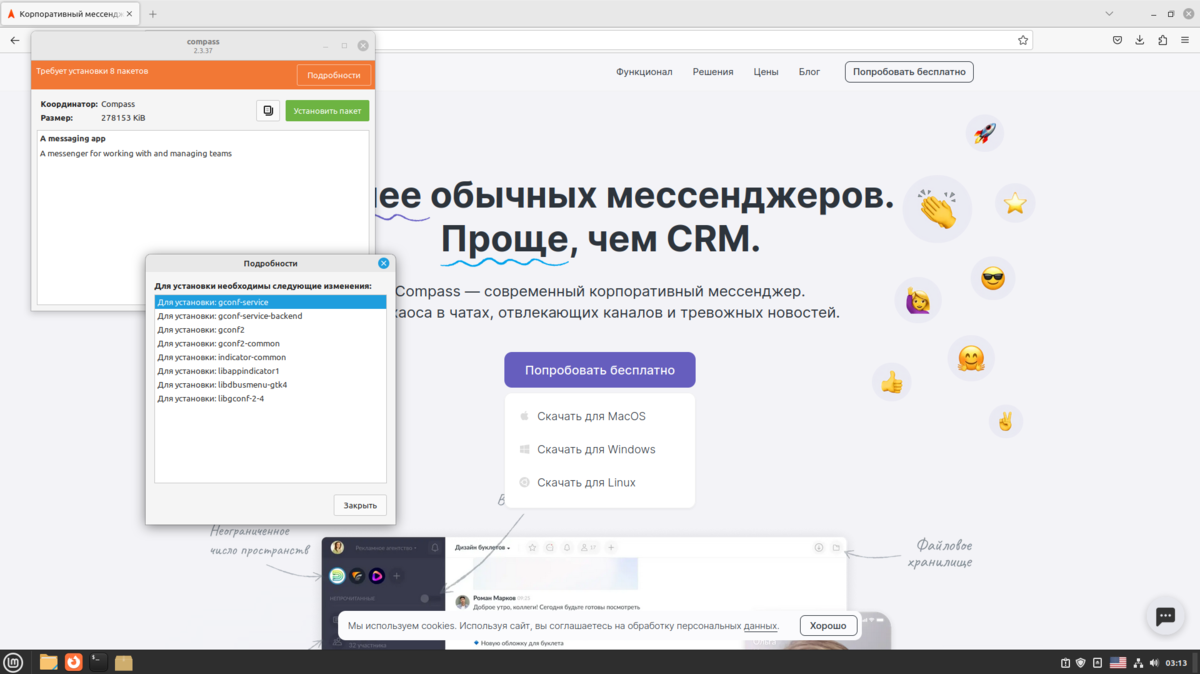The height and width of the screenshot is (674, 1200).
Task: Click the hugging face emoji bubble
Action: [x=971, y=359]
